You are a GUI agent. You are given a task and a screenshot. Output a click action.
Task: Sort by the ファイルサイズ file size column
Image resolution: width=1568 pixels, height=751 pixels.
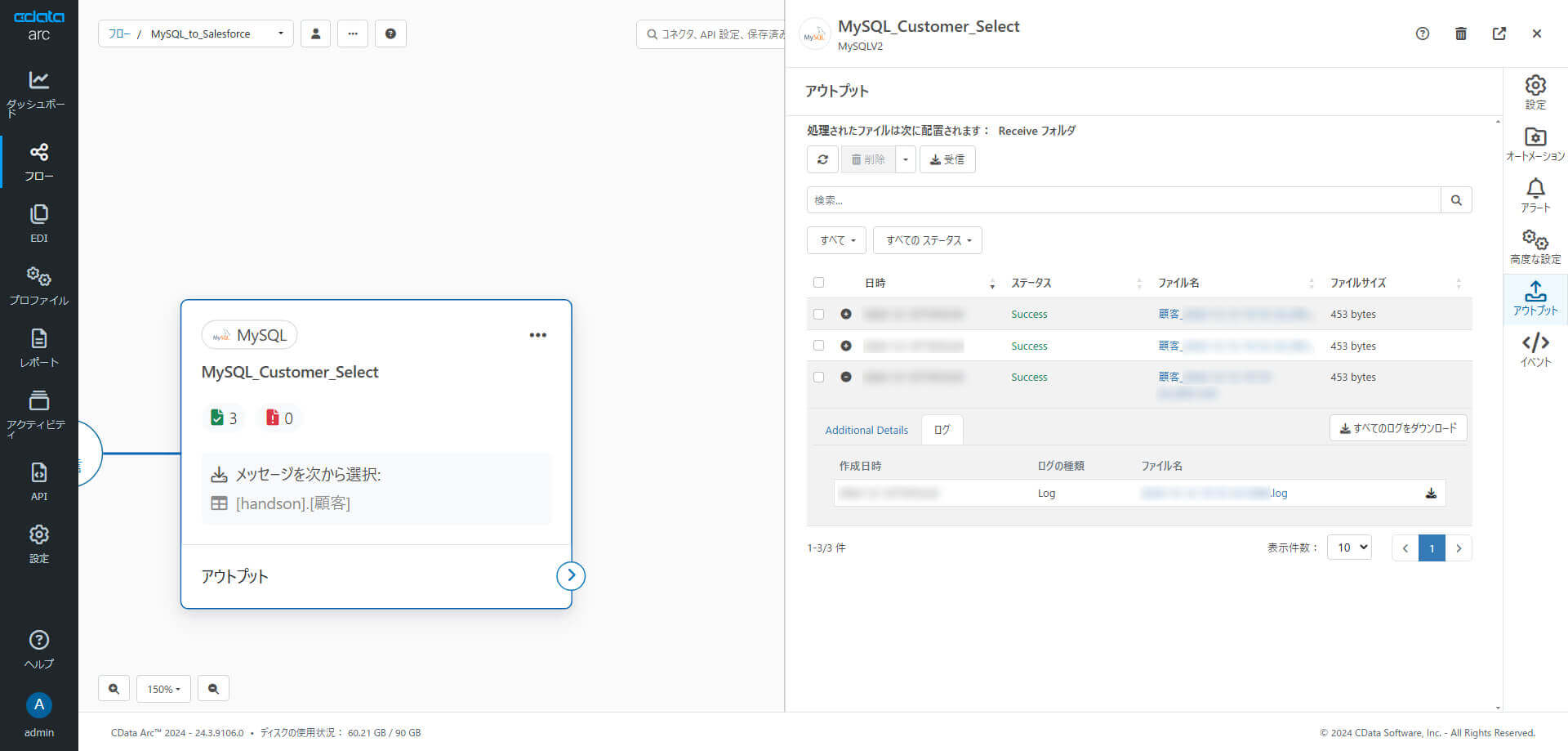point(1395,283)
